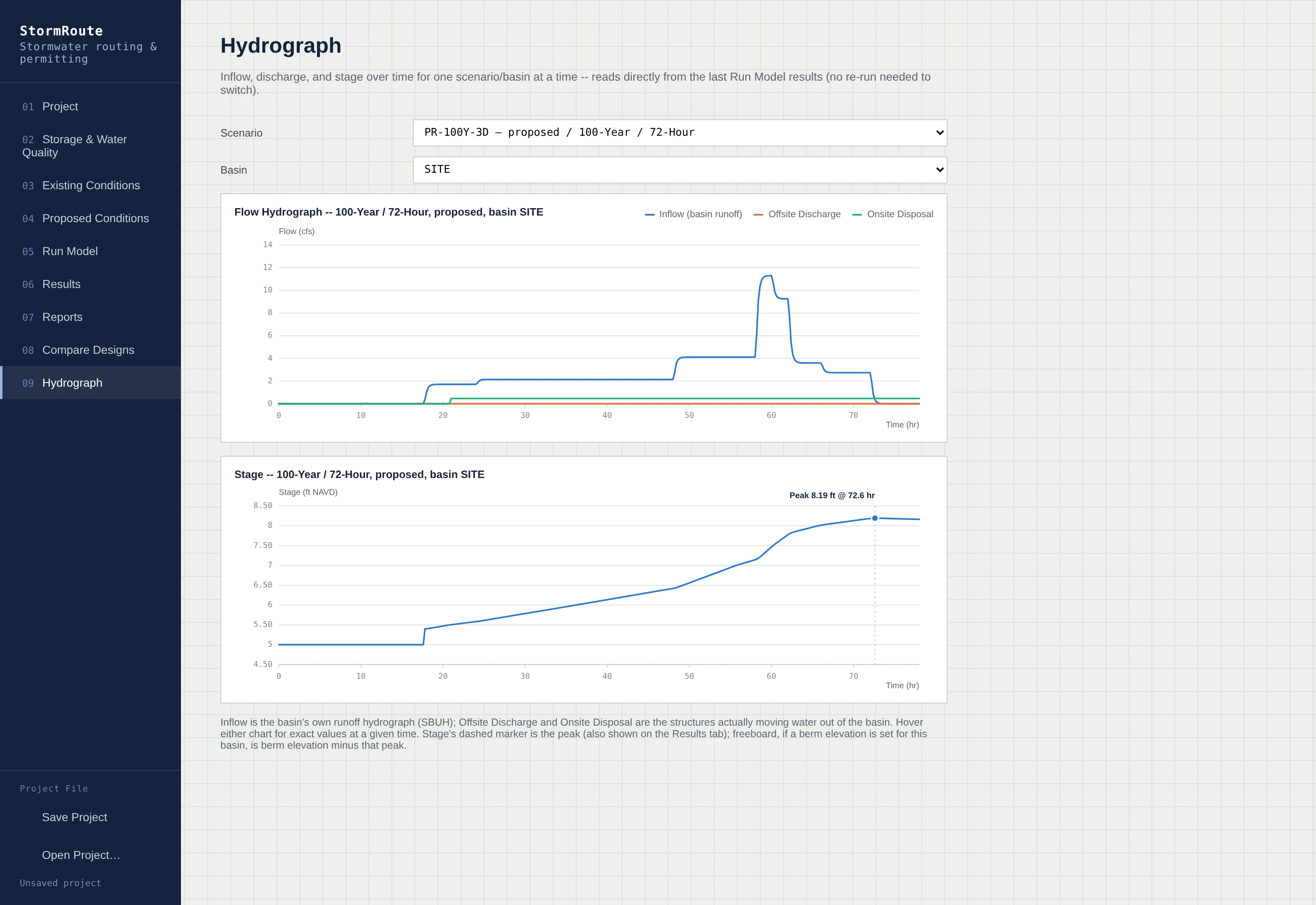
Task: Go to Storage & Water Quality
Action: (x=90, y=146)
